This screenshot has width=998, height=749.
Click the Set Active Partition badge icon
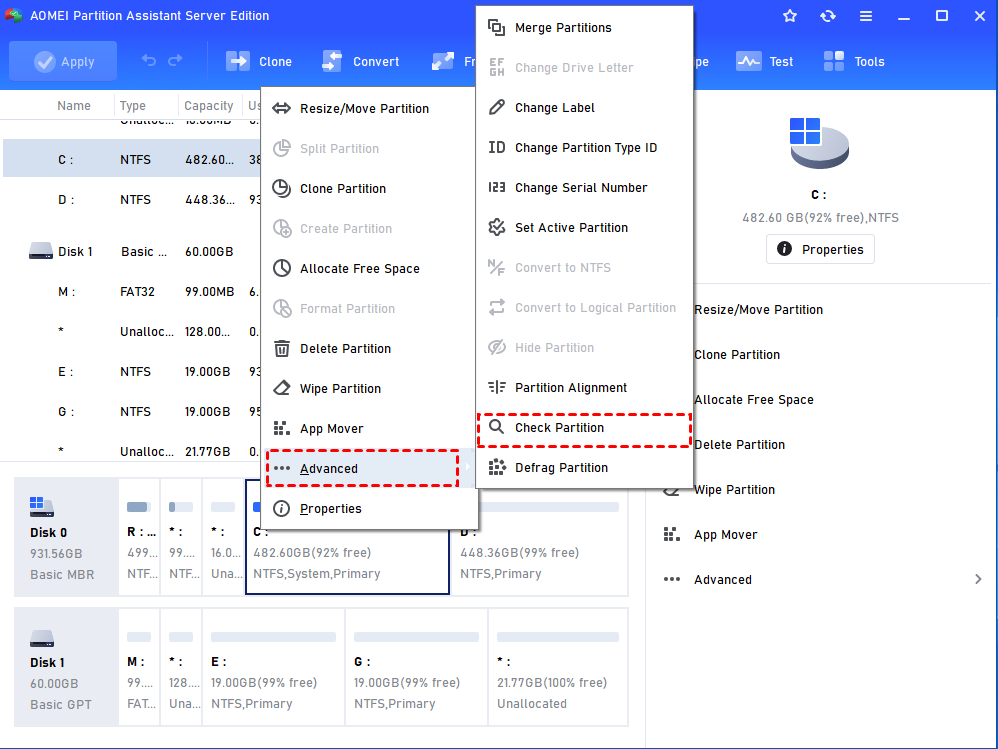coord(496,227)
